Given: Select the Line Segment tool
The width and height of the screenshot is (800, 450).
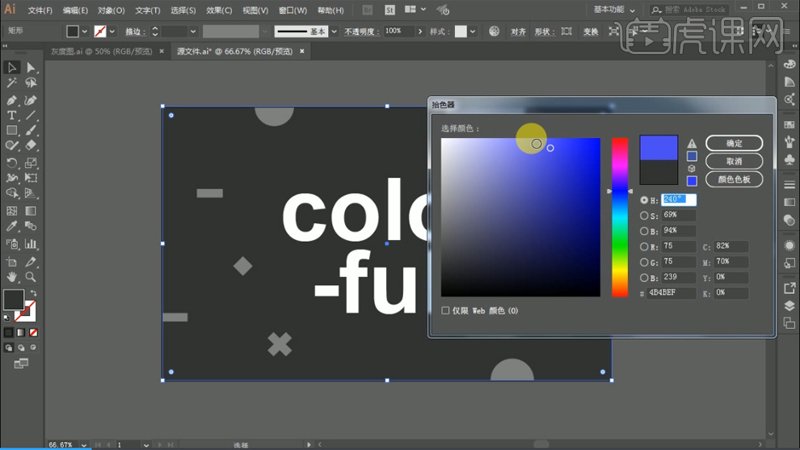Looking at the screenshot, I should (x=31, y=115).
